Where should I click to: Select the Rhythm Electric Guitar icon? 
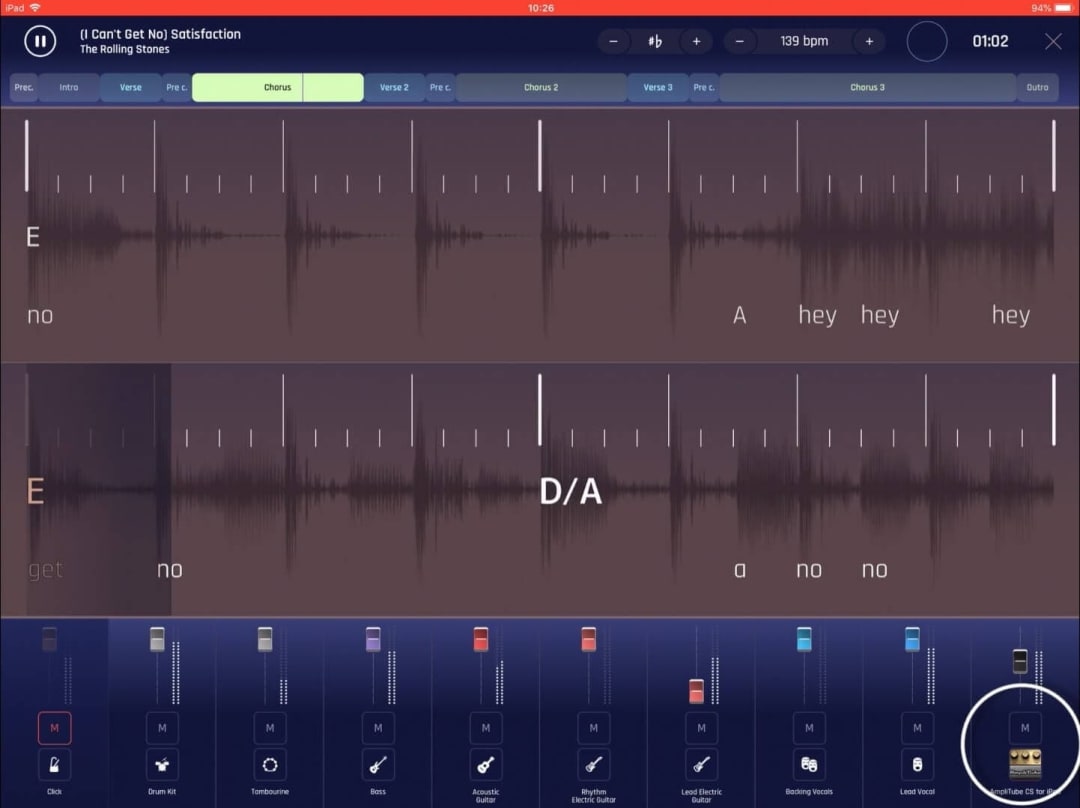594,765
